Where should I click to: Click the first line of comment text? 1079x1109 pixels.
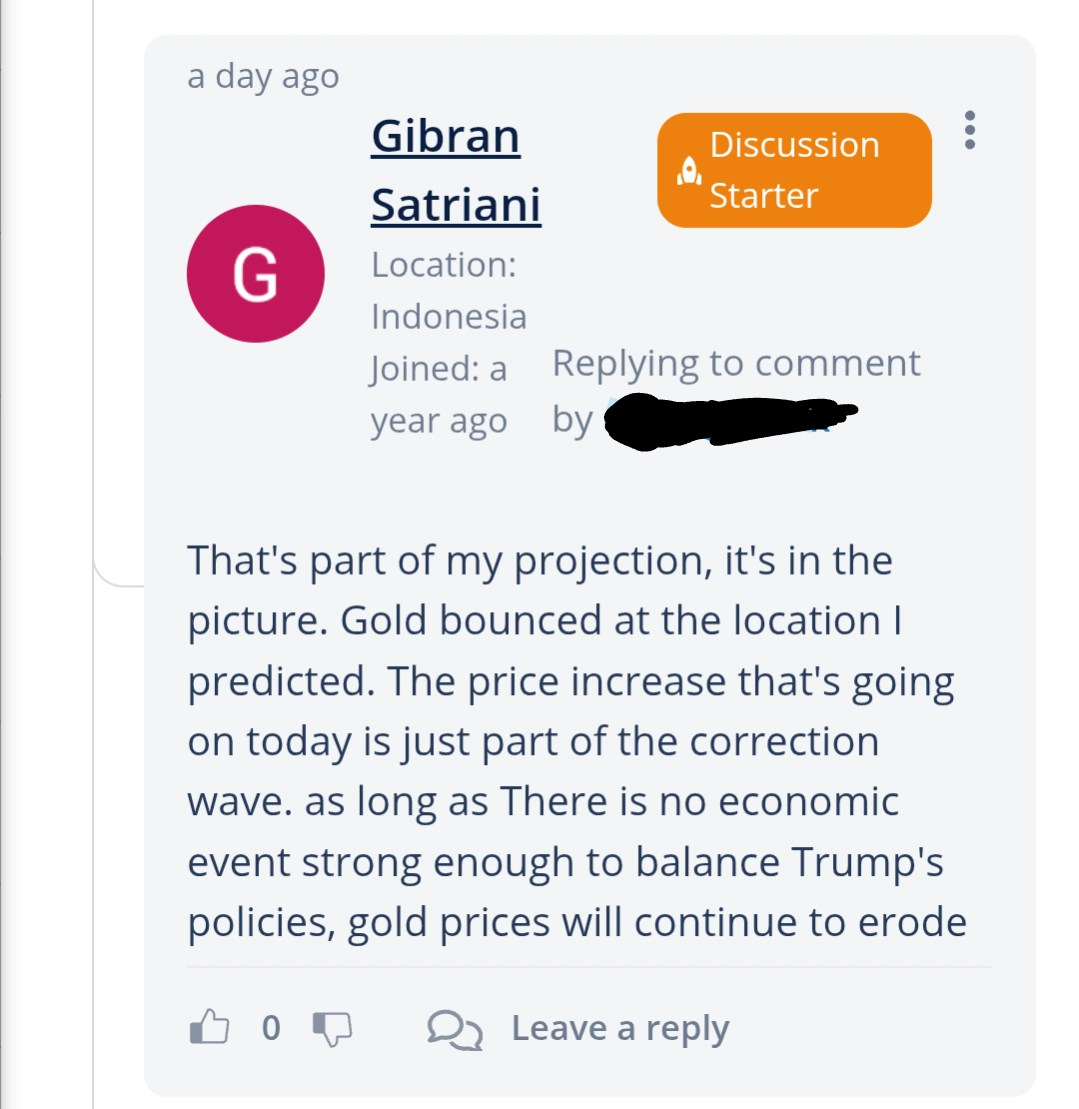coord(540,561)
